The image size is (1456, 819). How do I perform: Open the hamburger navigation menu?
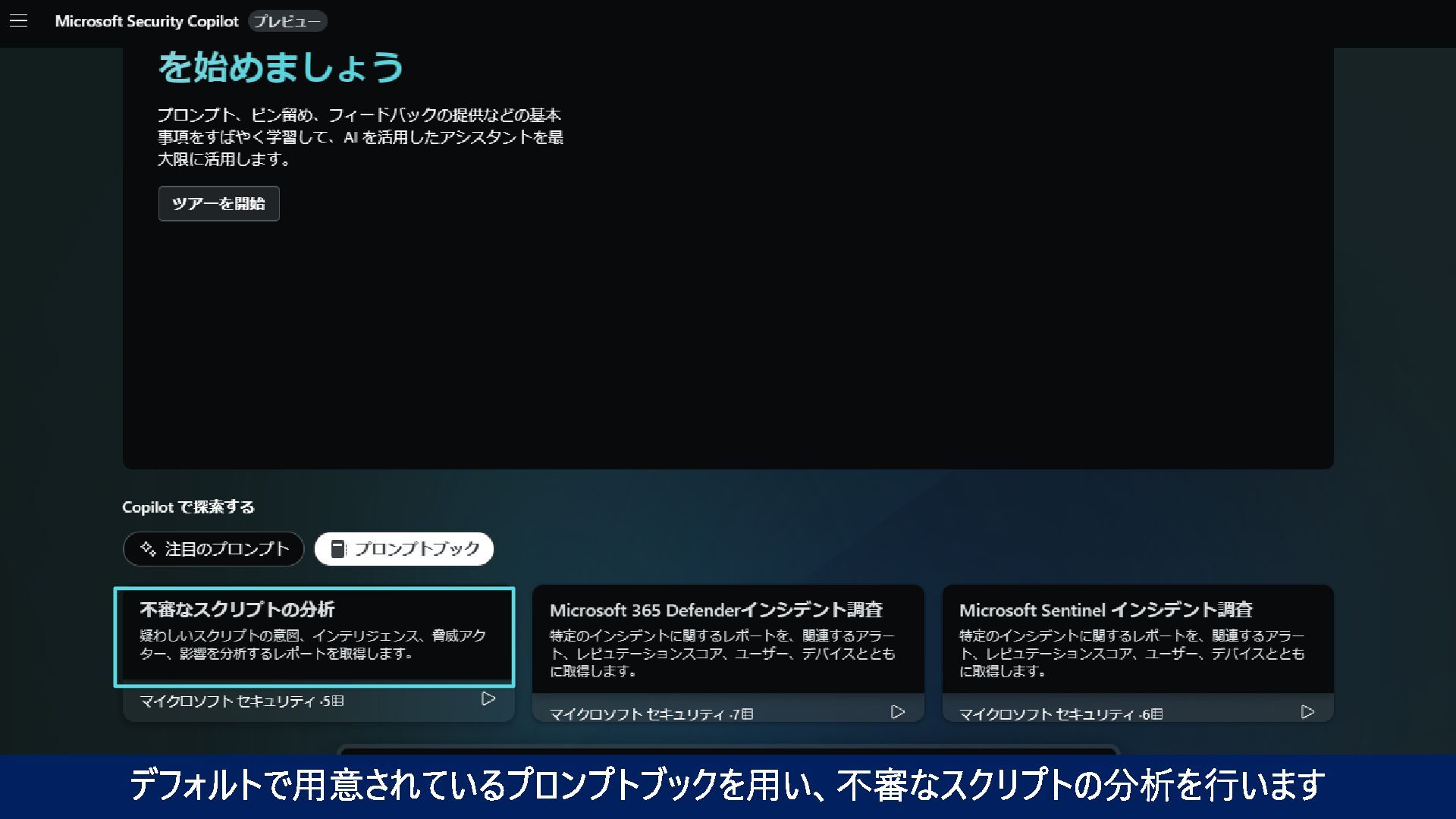[19, 21]
